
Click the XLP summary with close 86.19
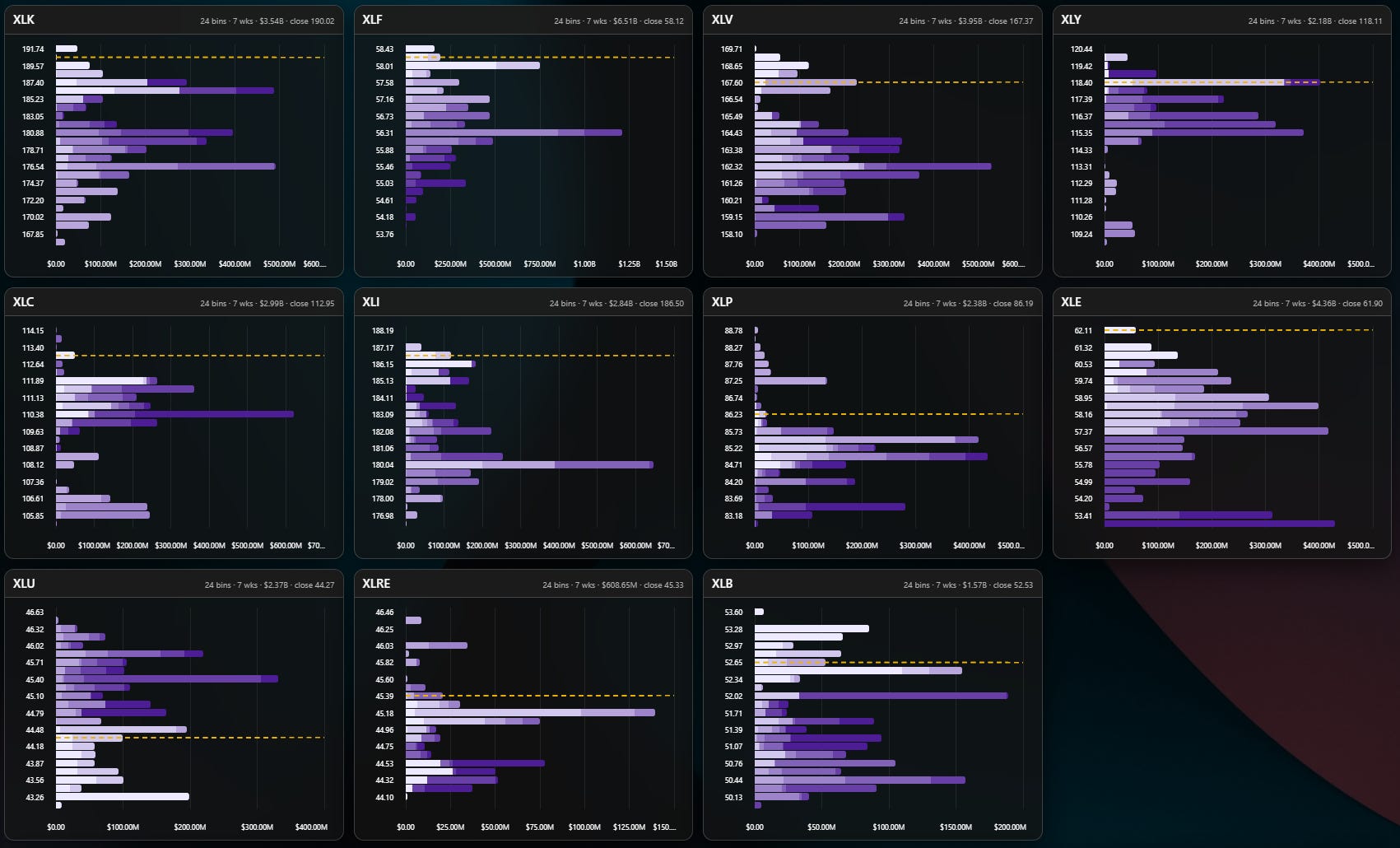pyautogui.click(x=968, y=303)
